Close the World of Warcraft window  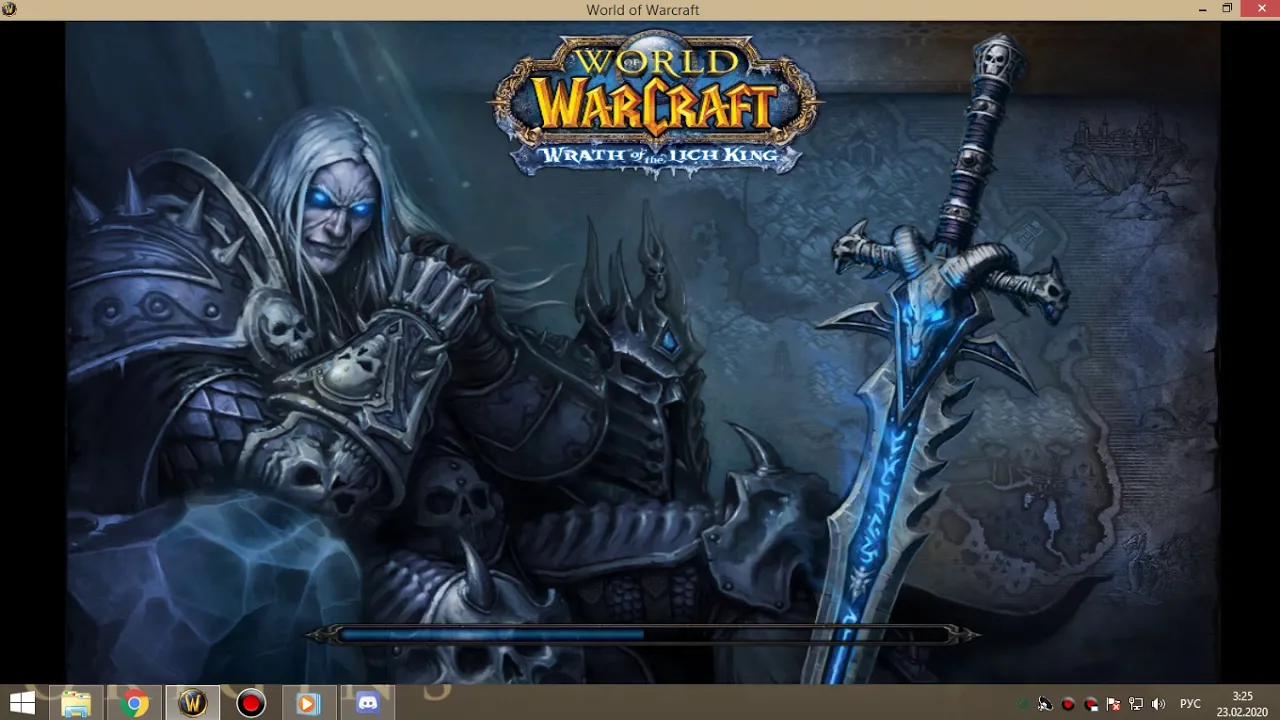click(x=1259, y=9)
